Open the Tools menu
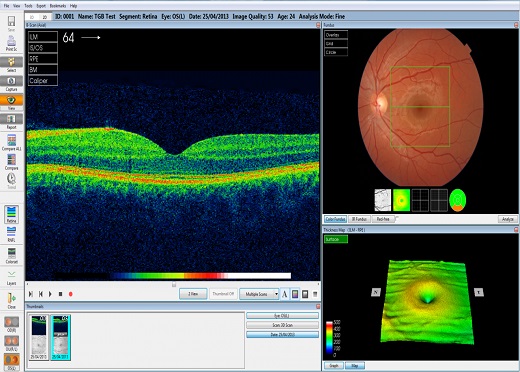 [28, 6]
